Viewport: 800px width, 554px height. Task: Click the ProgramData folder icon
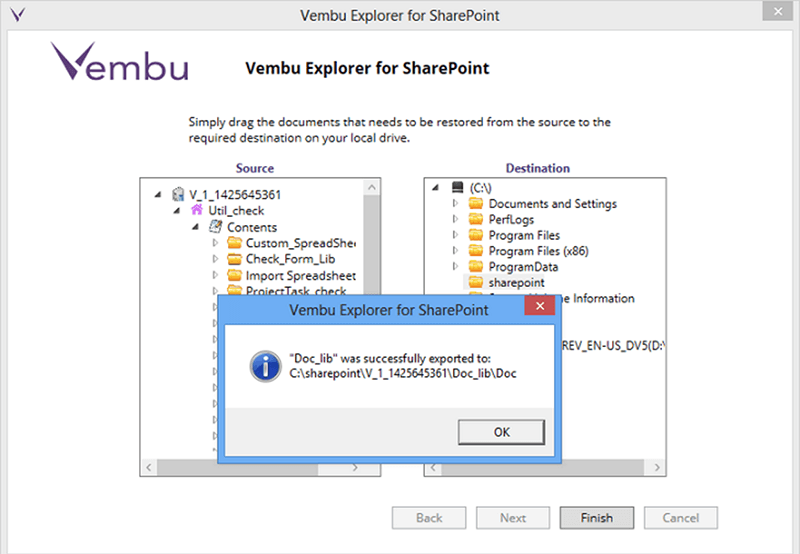point(476,267)
